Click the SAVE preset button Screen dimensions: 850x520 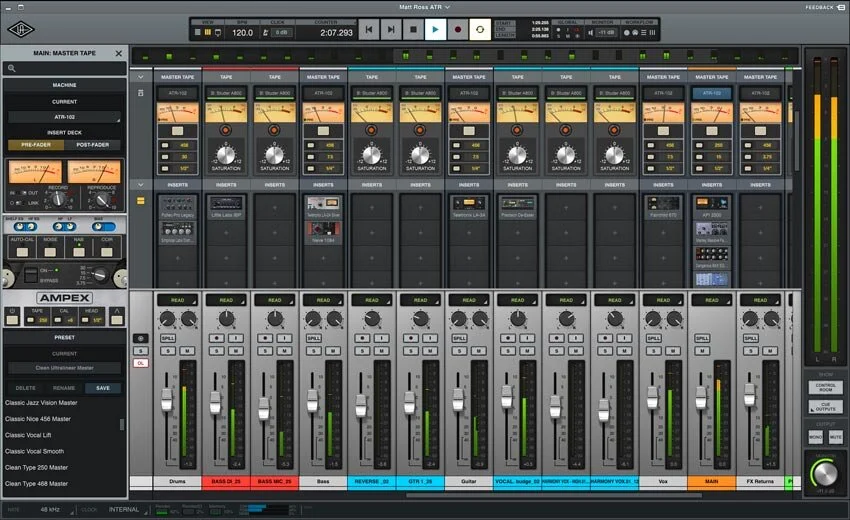103,388
